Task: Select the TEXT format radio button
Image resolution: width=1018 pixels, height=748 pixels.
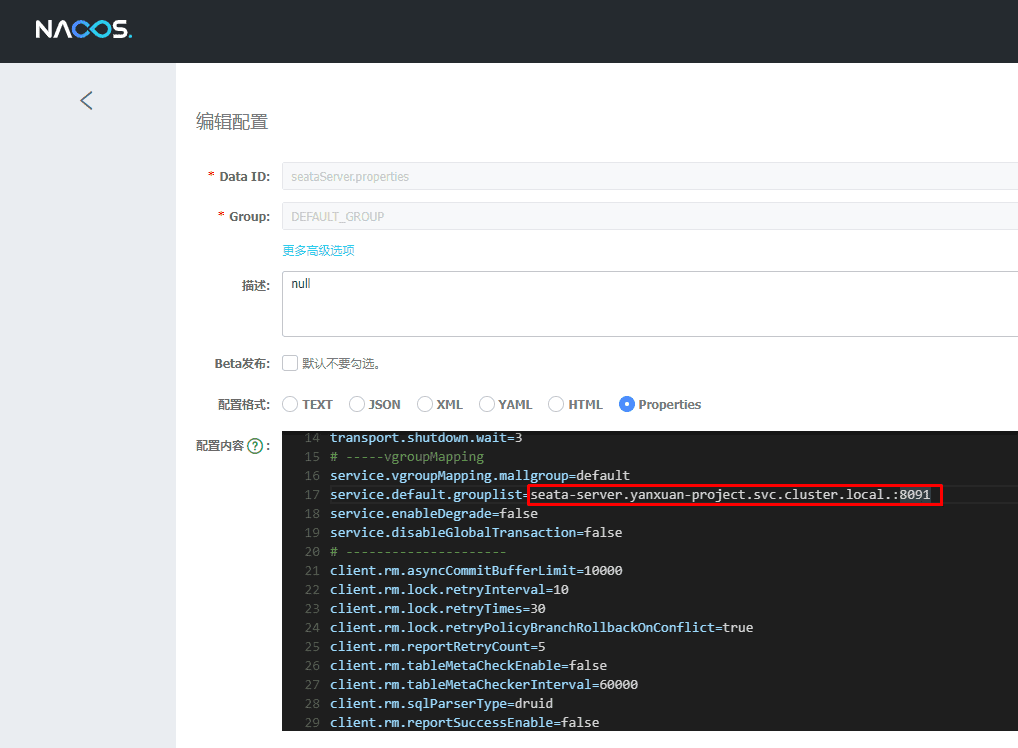Action: point(290,405)
